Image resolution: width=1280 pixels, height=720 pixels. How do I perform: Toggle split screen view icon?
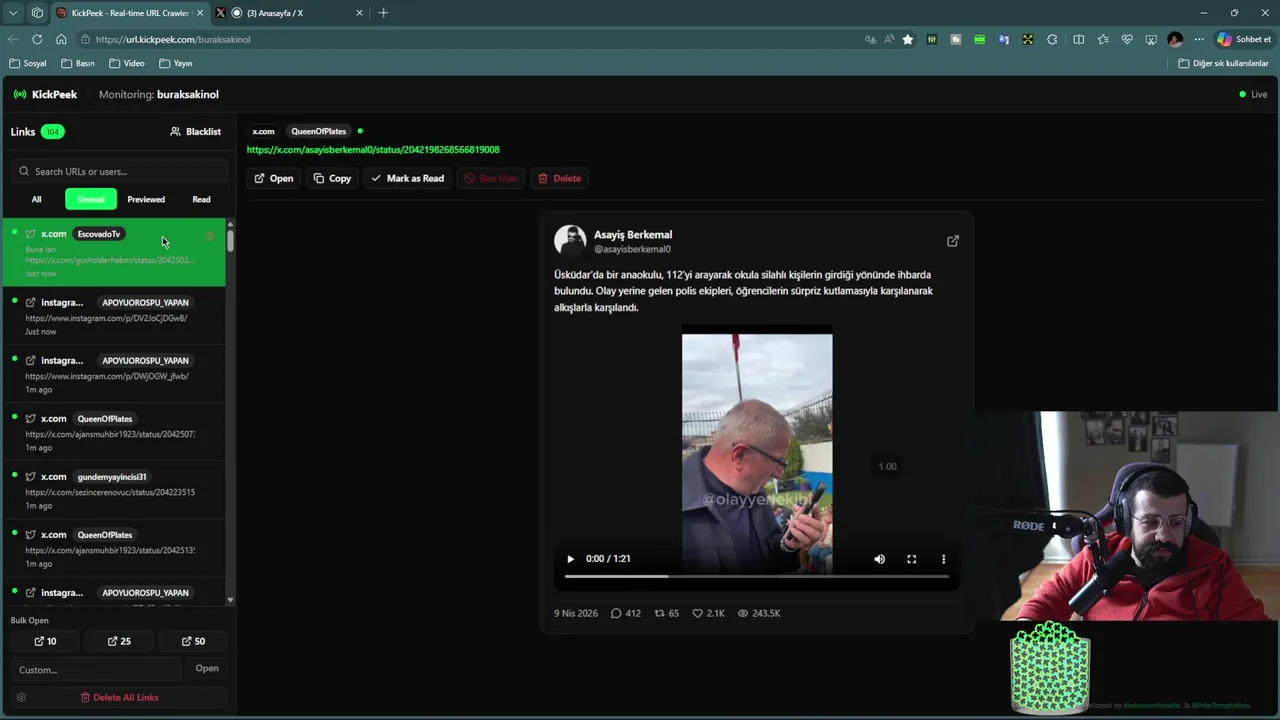(x=1078, y=39)
